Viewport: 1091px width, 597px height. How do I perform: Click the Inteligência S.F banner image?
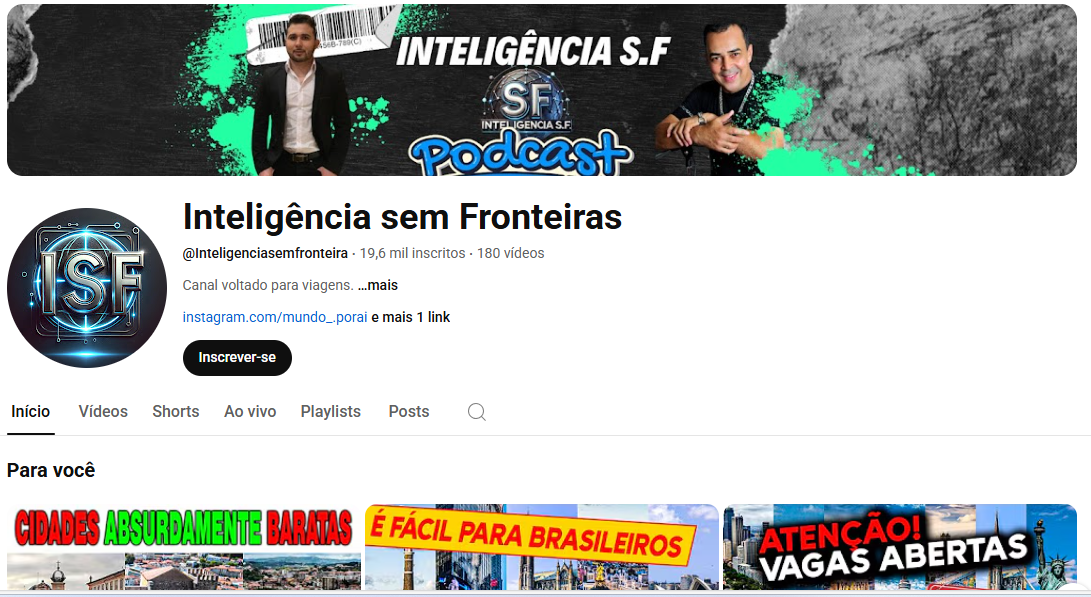point(542,90)
